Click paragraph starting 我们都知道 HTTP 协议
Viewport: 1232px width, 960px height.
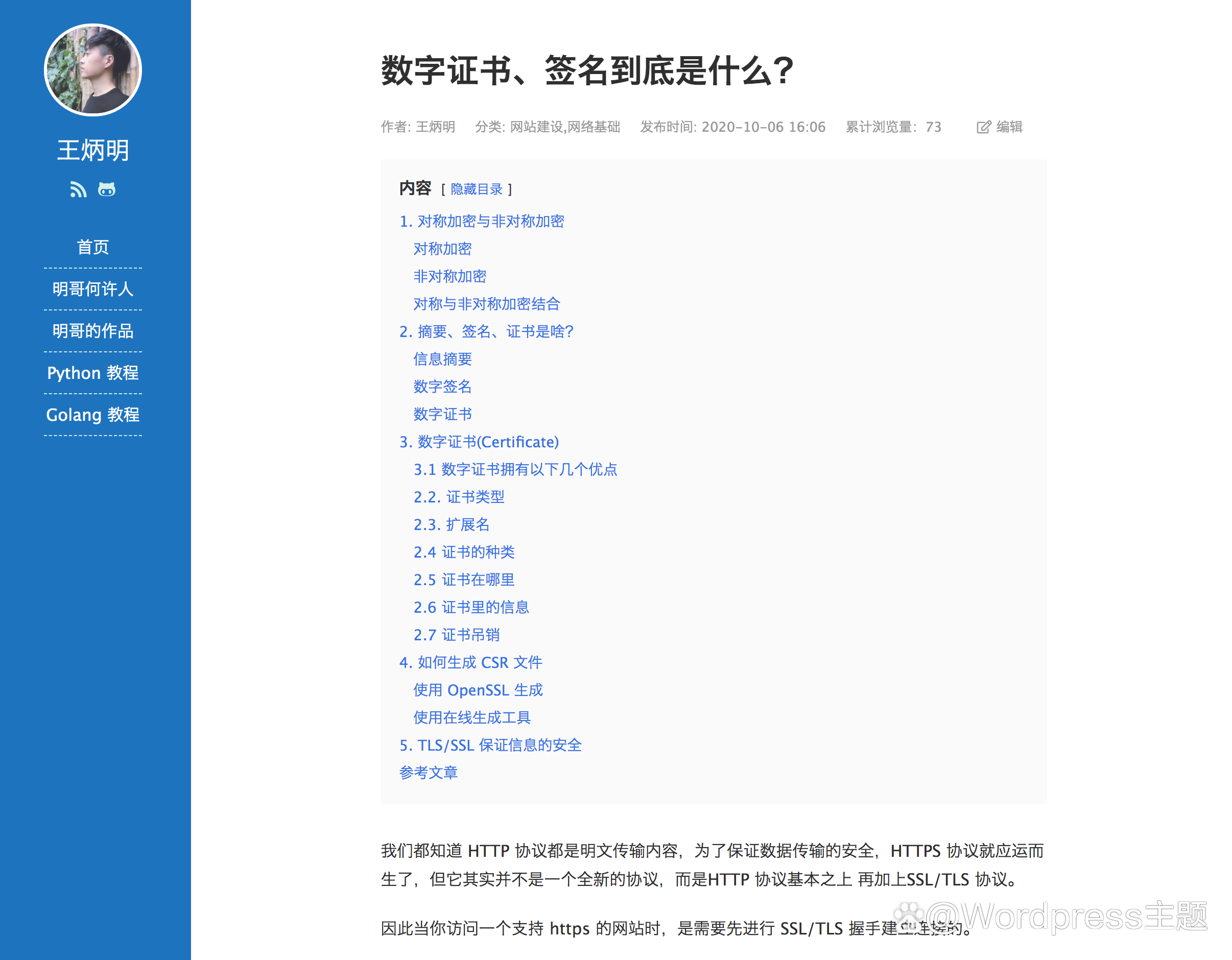pyautogui.click(x=713, y=865)
